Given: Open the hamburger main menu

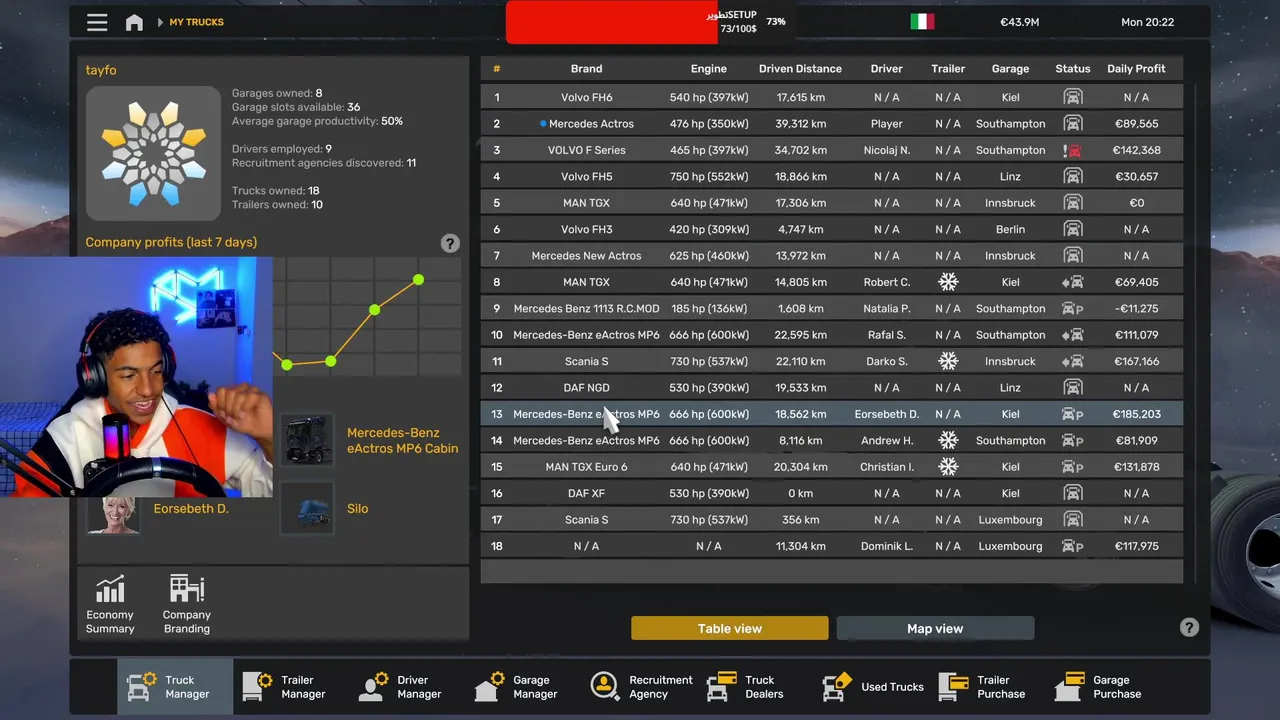Looking at the screenshot, I should pos(97,22).
